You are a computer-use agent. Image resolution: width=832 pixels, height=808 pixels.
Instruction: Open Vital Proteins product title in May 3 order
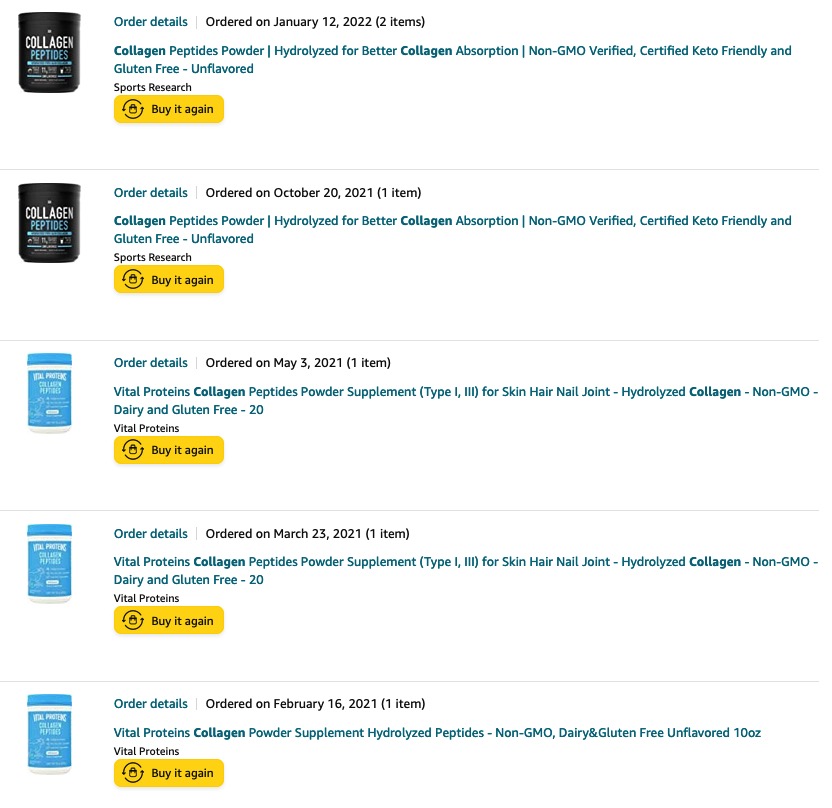coord(466,401)
